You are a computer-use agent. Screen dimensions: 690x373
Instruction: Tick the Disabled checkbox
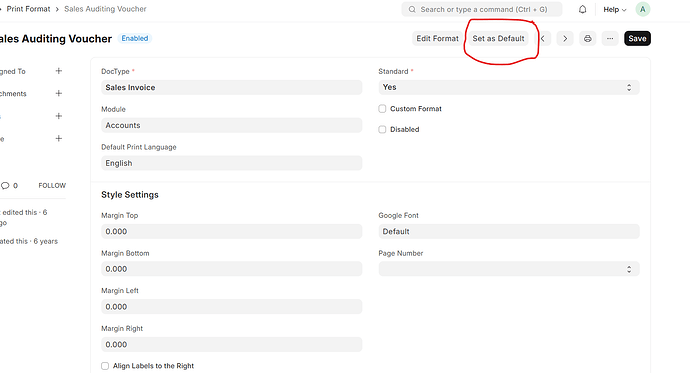[382, 129]
